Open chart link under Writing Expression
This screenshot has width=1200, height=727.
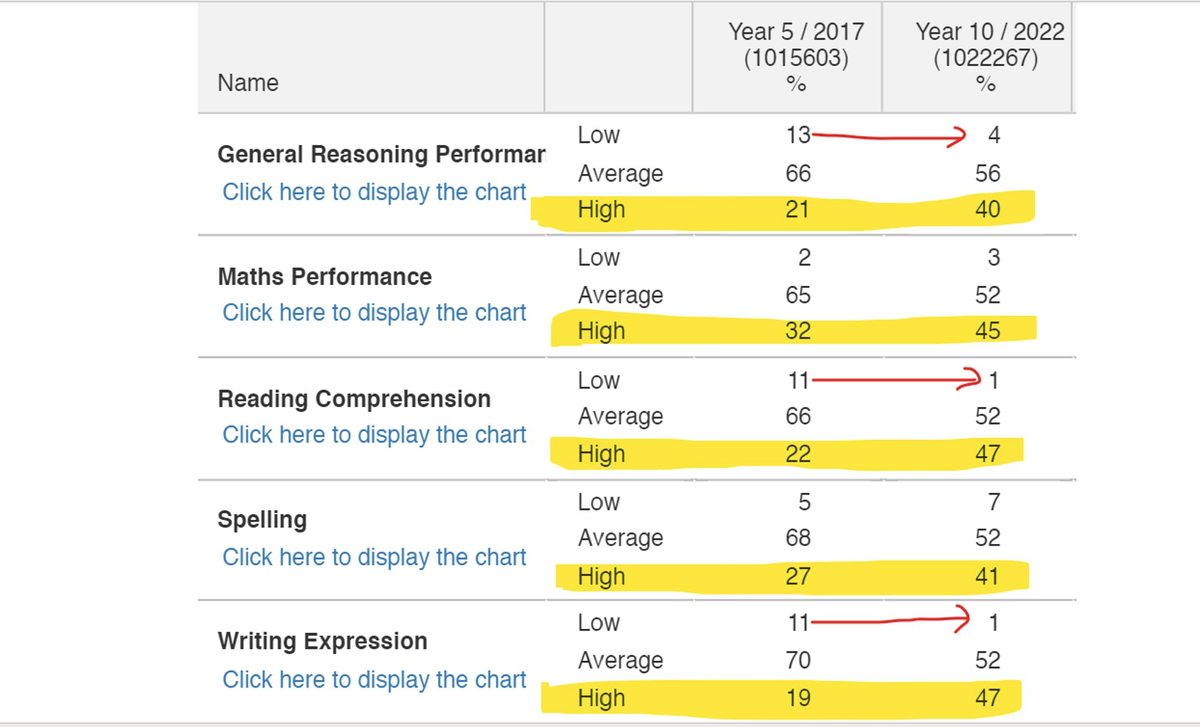click(374, 679)
